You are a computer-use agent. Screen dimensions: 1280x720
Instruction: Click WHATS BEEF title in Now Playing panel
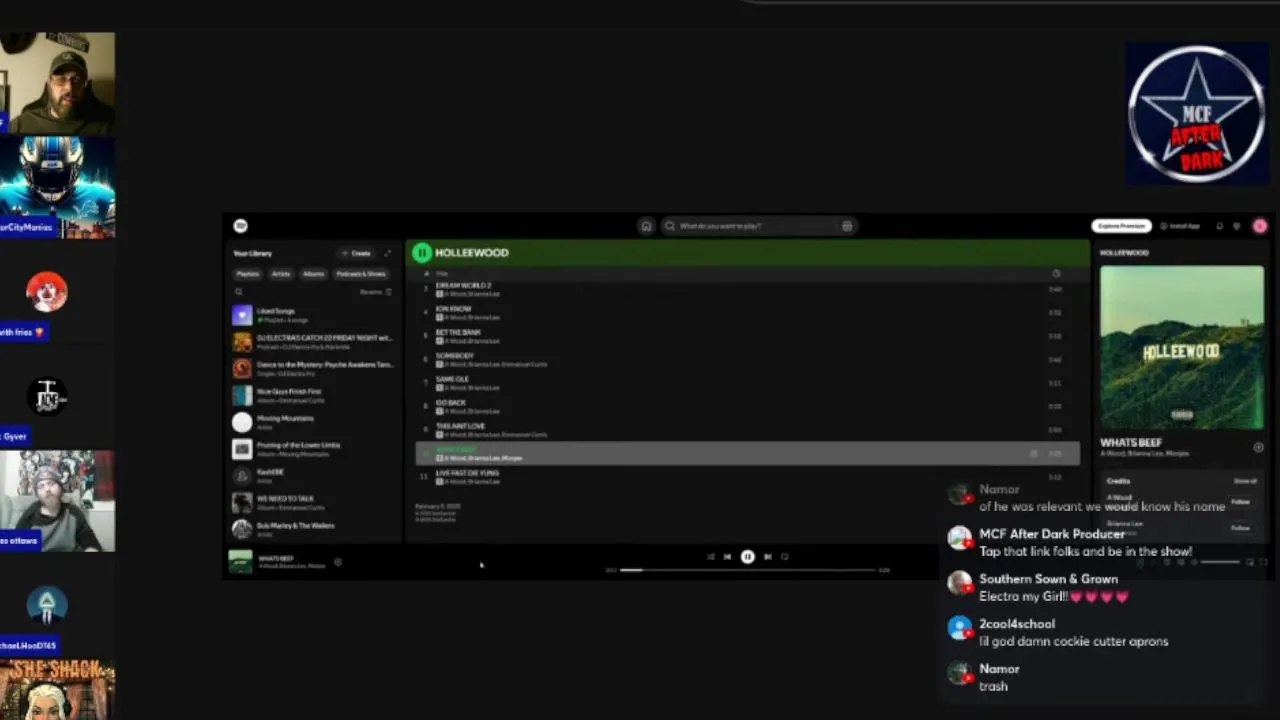pos(1131,442)
